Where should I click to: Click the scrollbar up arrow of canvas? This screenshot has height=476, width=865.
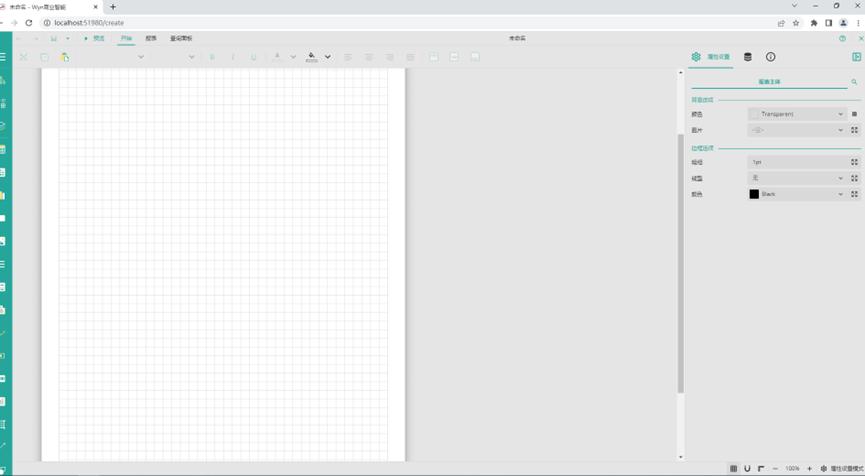[680, 72]
